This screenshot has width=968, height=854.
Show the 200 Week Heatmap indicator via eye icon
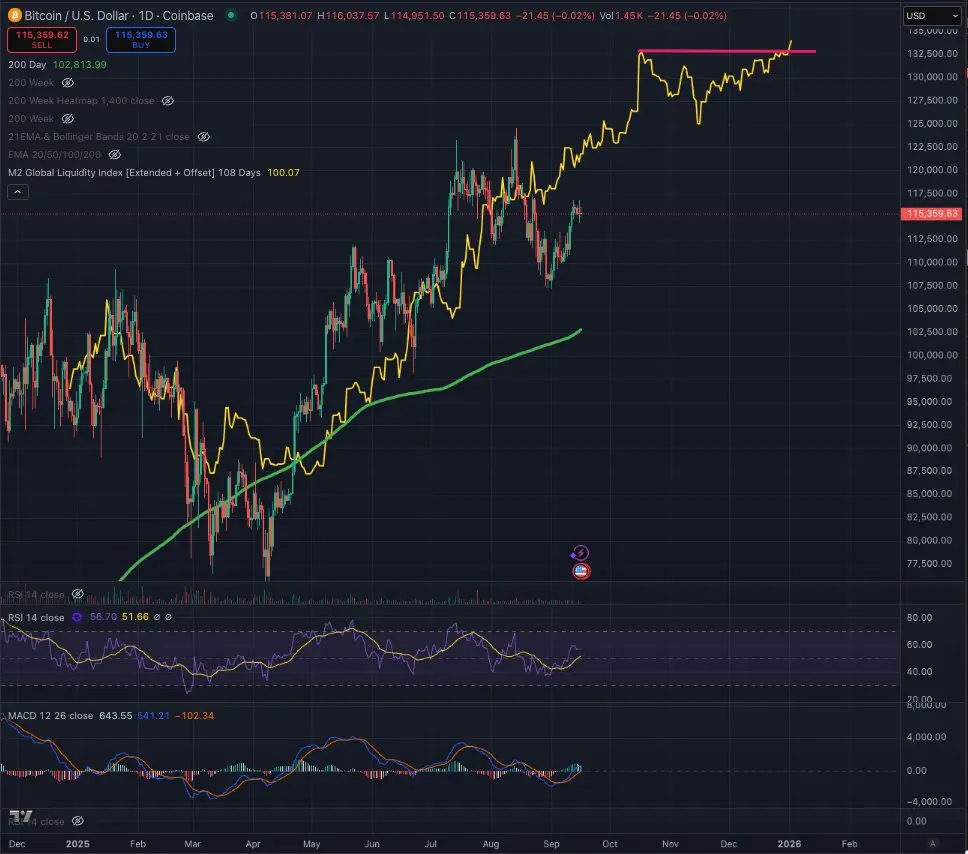167,101
